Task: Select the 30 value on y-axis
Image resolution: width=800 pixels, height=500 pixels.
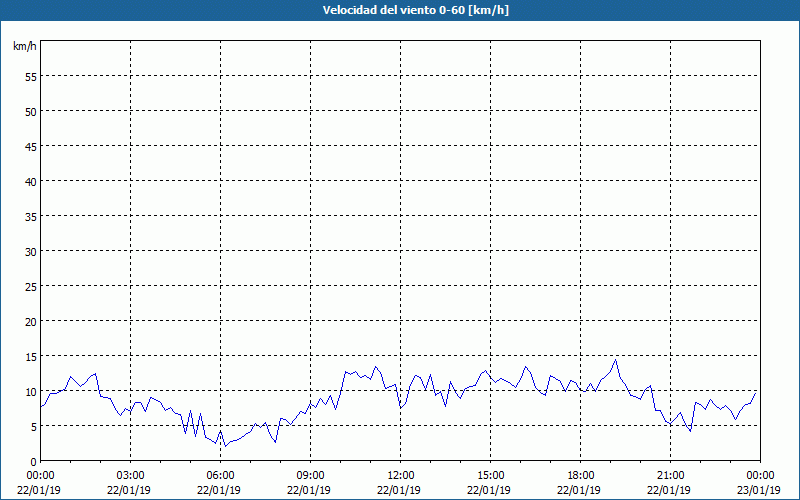Action: point(31,252)
